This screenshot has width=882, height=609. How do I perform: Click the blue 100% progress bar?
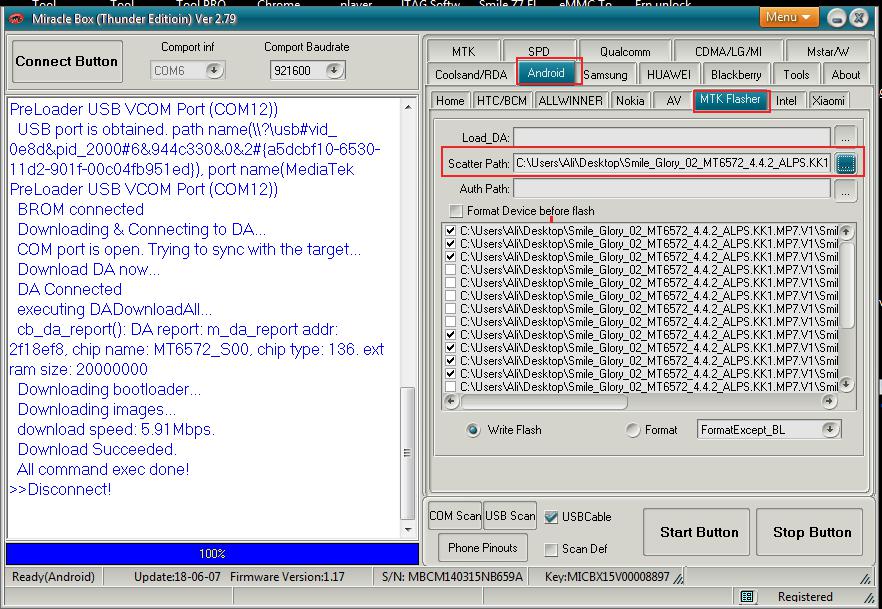[x=212, y=554]
